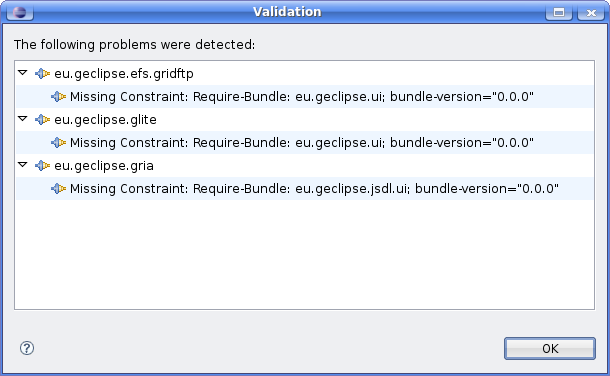This screenshot has width=610, height=376.
Task: Close the Validation dialog
Action: click(591, 12)
